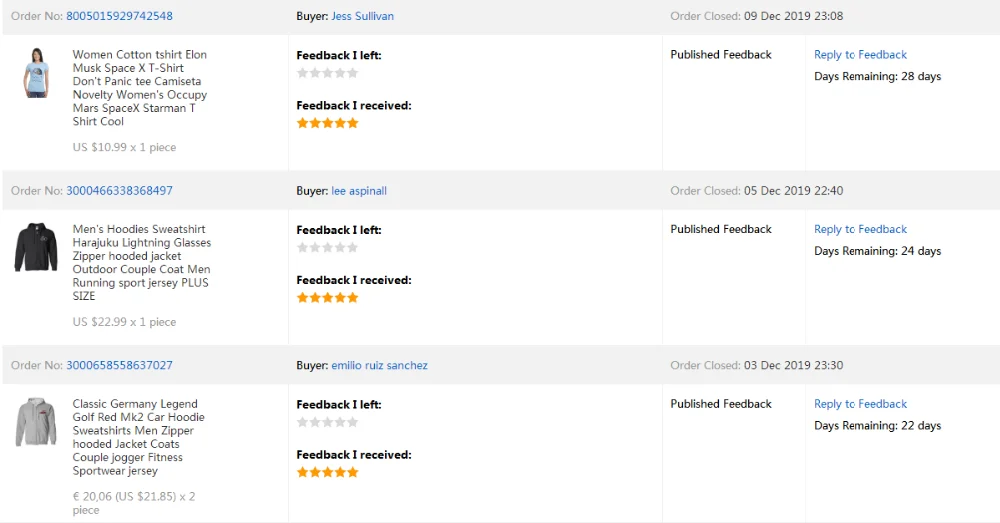1000x523 pixels.
Task: Open order number 3000466338368497
Action: 119,191
